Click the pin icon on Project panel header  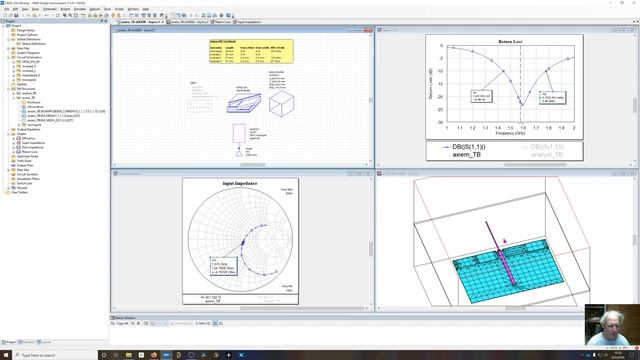(x=102, y=21)
